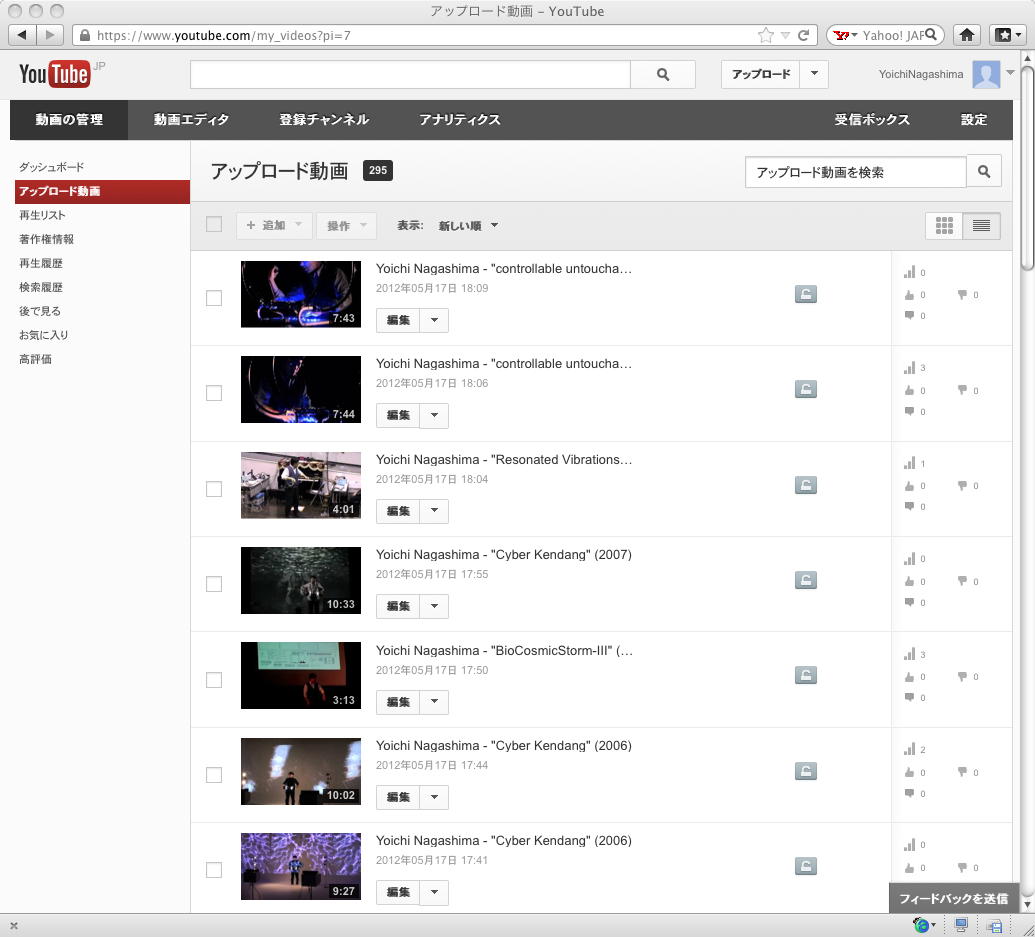
Task: Expand account menu arrow beside avatar
Action: [1010, 73]
